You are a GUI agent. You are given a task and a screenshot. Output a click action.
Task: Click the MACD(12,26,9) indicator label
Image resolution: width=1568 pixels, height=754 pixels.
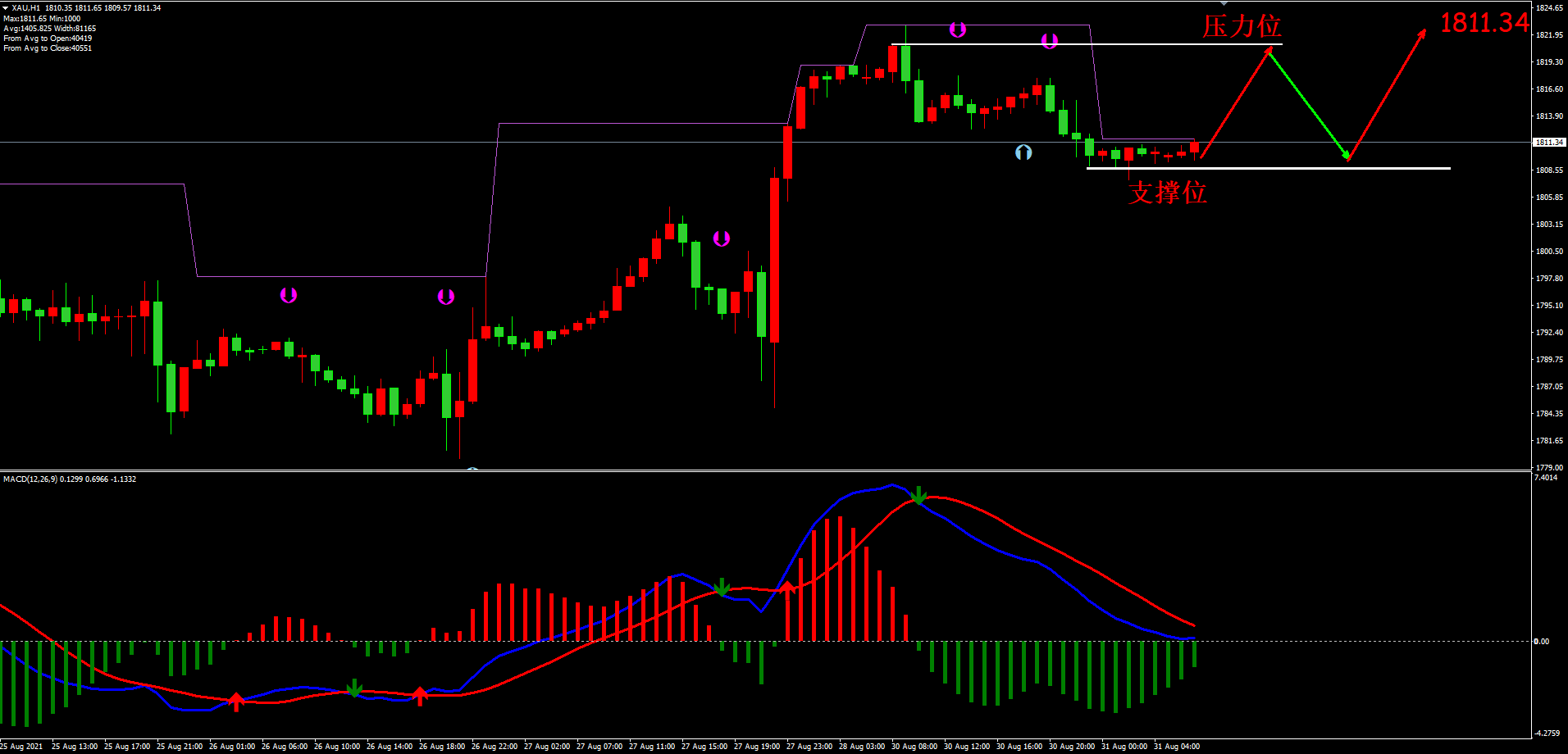click(x=30, y=479)
